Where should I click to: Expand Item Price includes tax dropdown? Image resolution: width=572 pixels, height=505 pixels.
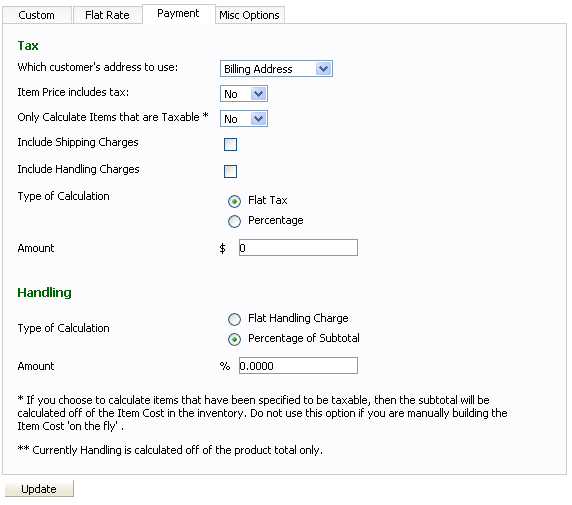tap(244, 94)
